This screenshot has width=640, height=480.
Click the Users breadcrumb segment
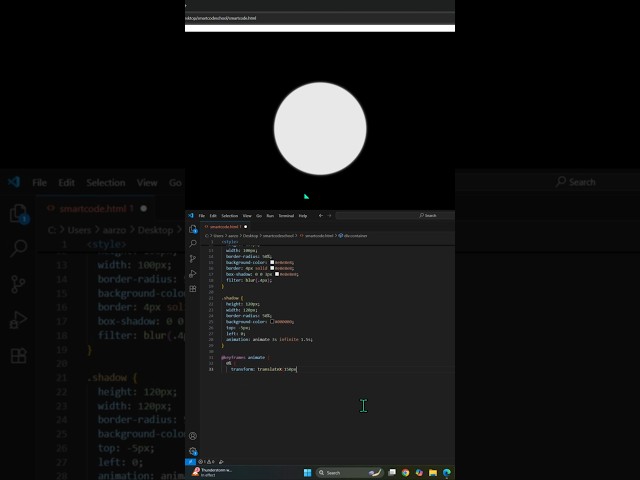click(x=218, y=236)
